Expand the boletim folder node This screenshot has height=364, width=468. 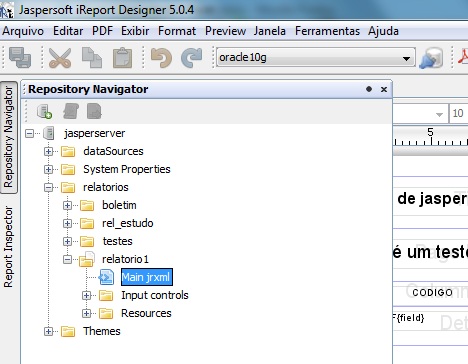(x=67, y=206)
